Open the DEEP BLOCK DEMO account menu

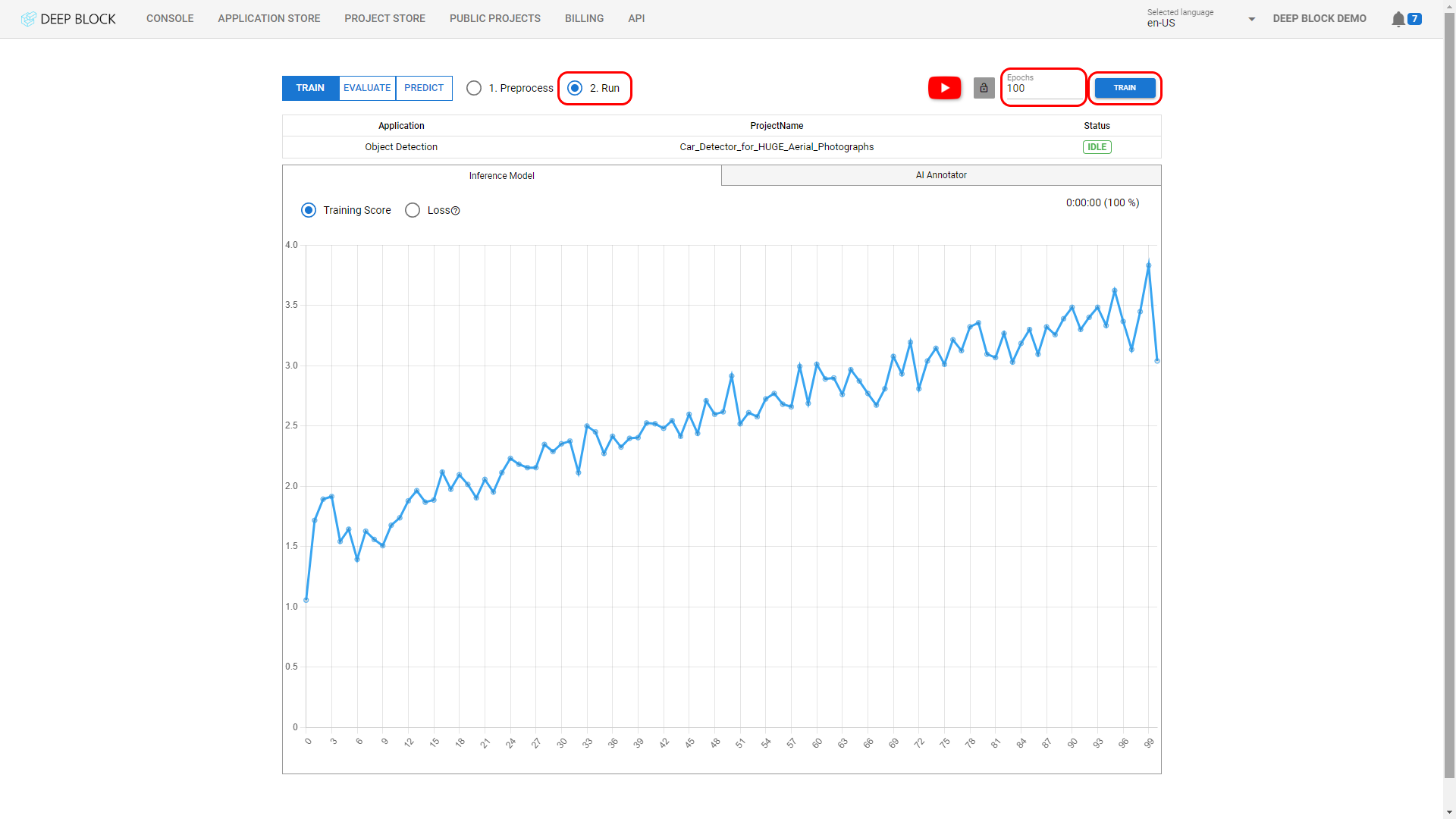pyautogui.click(x=1319, y=18)
